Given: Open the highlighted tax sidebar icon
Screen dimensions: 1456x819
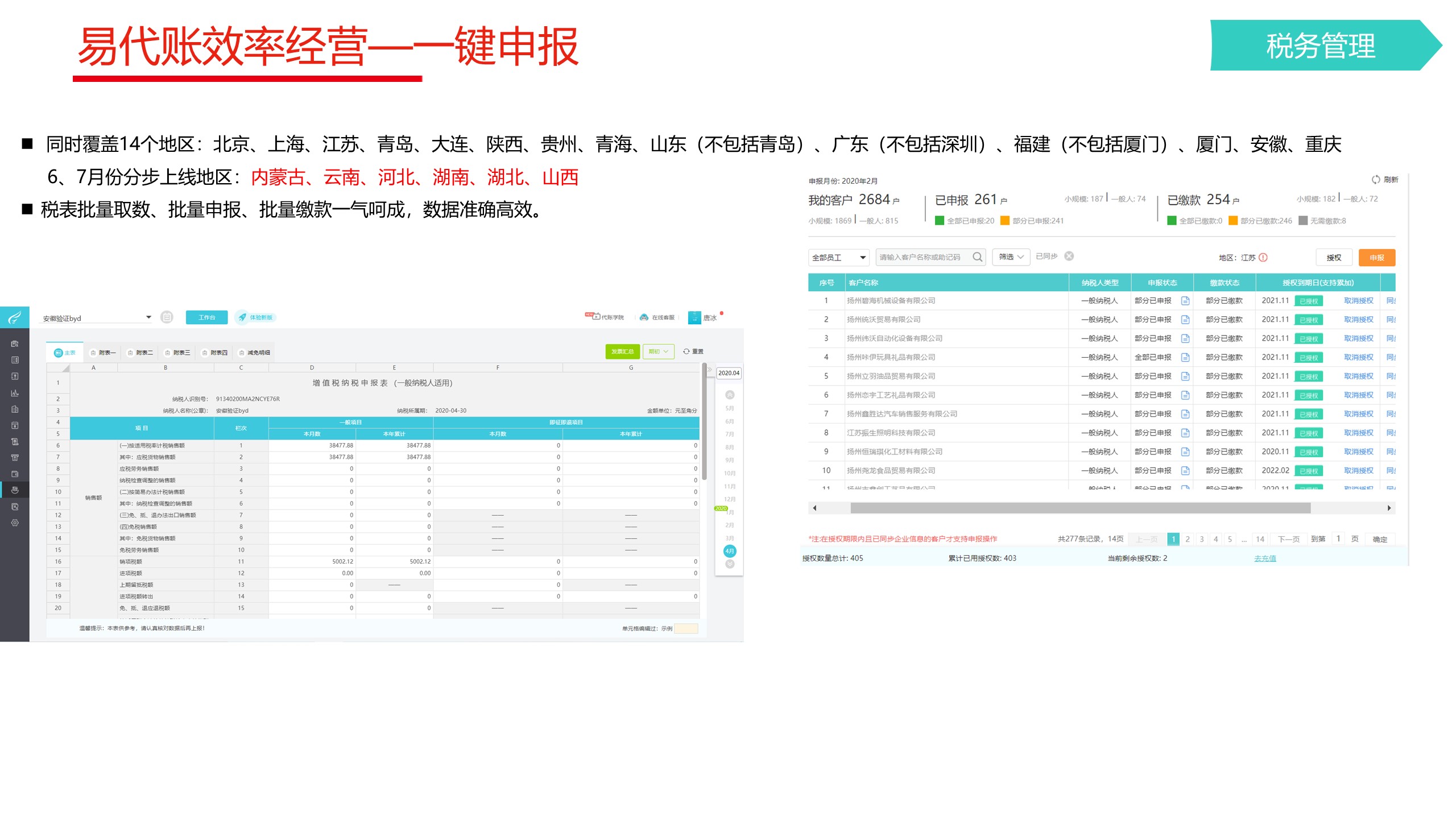Looking at the screenshot, I should click(x=15, y=490).
